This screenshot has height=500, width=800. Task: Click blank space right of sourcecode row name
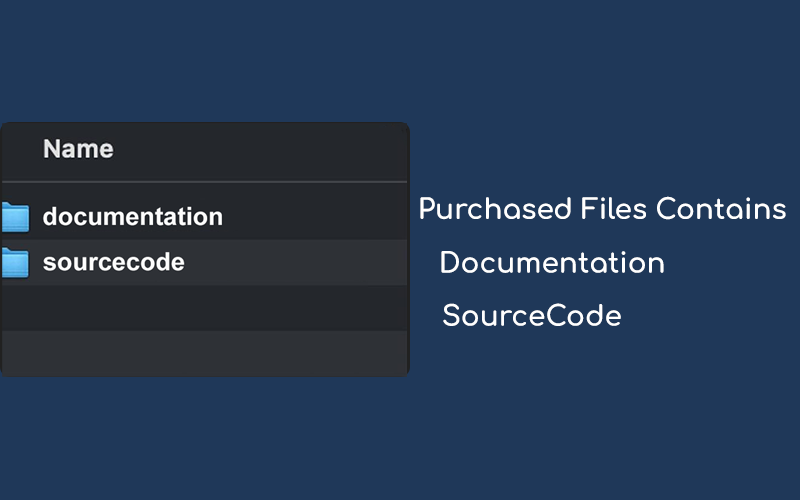coord(300,263)
